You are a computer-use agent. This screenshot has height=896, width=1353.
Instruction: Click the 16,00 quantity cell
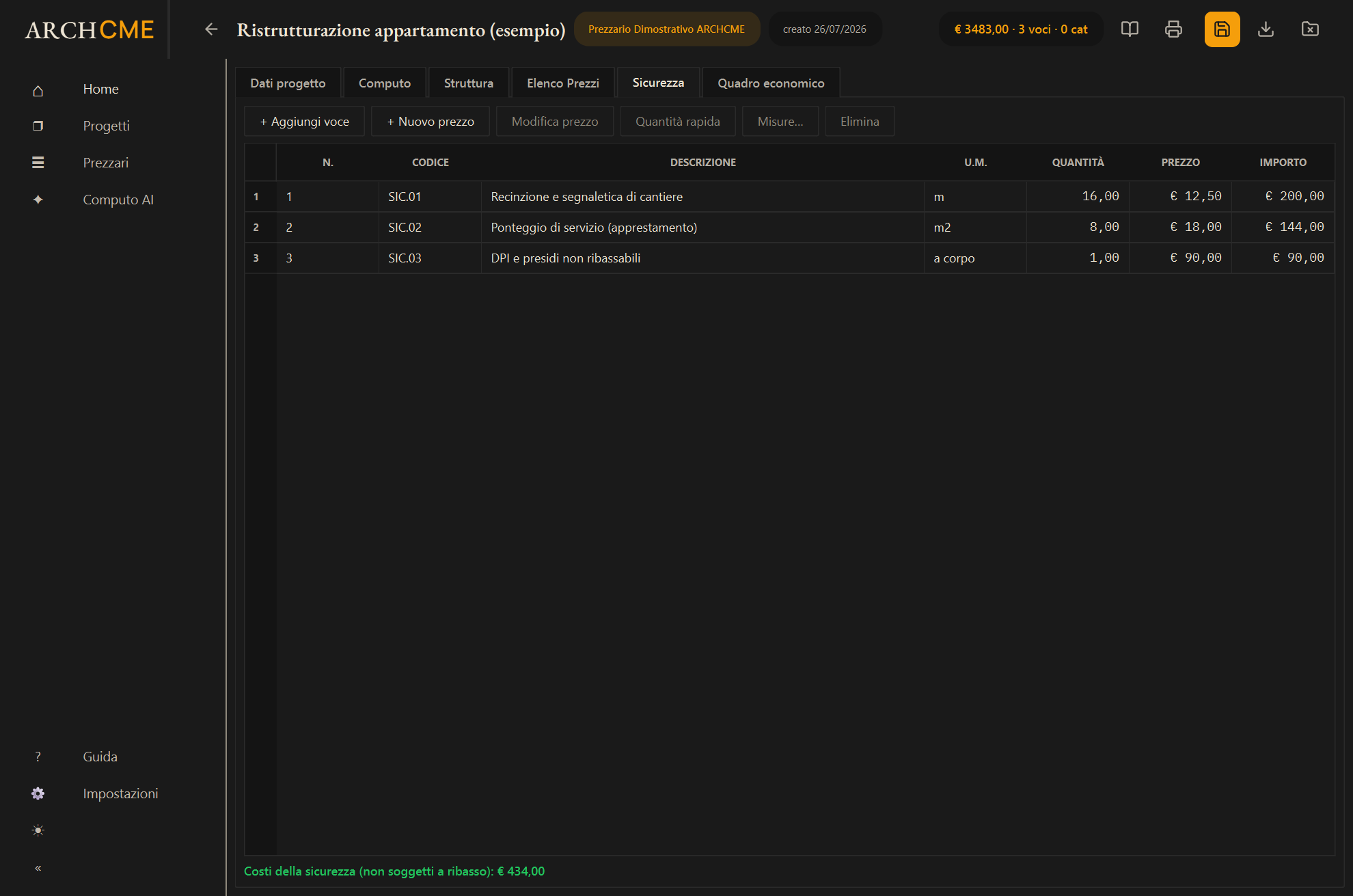pyautogui.click(x=1078, y=197)
